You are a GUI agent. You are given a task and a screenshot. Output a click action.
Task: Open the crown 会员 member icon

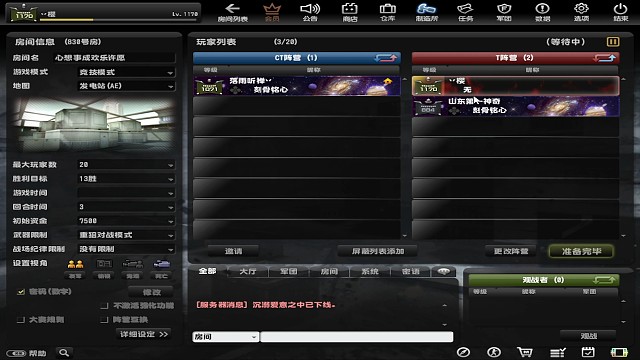click(x=272, y=12)
